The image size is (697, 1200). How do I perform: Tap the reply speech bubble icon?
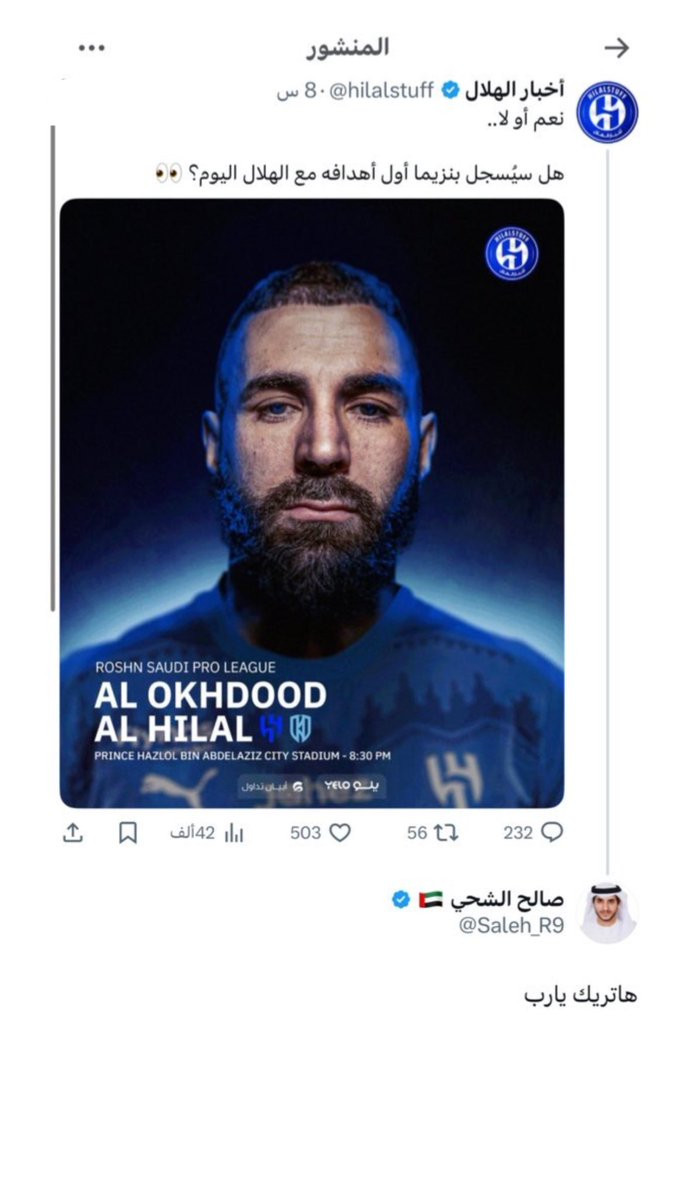pyautogui.click(x=552, y=832)
